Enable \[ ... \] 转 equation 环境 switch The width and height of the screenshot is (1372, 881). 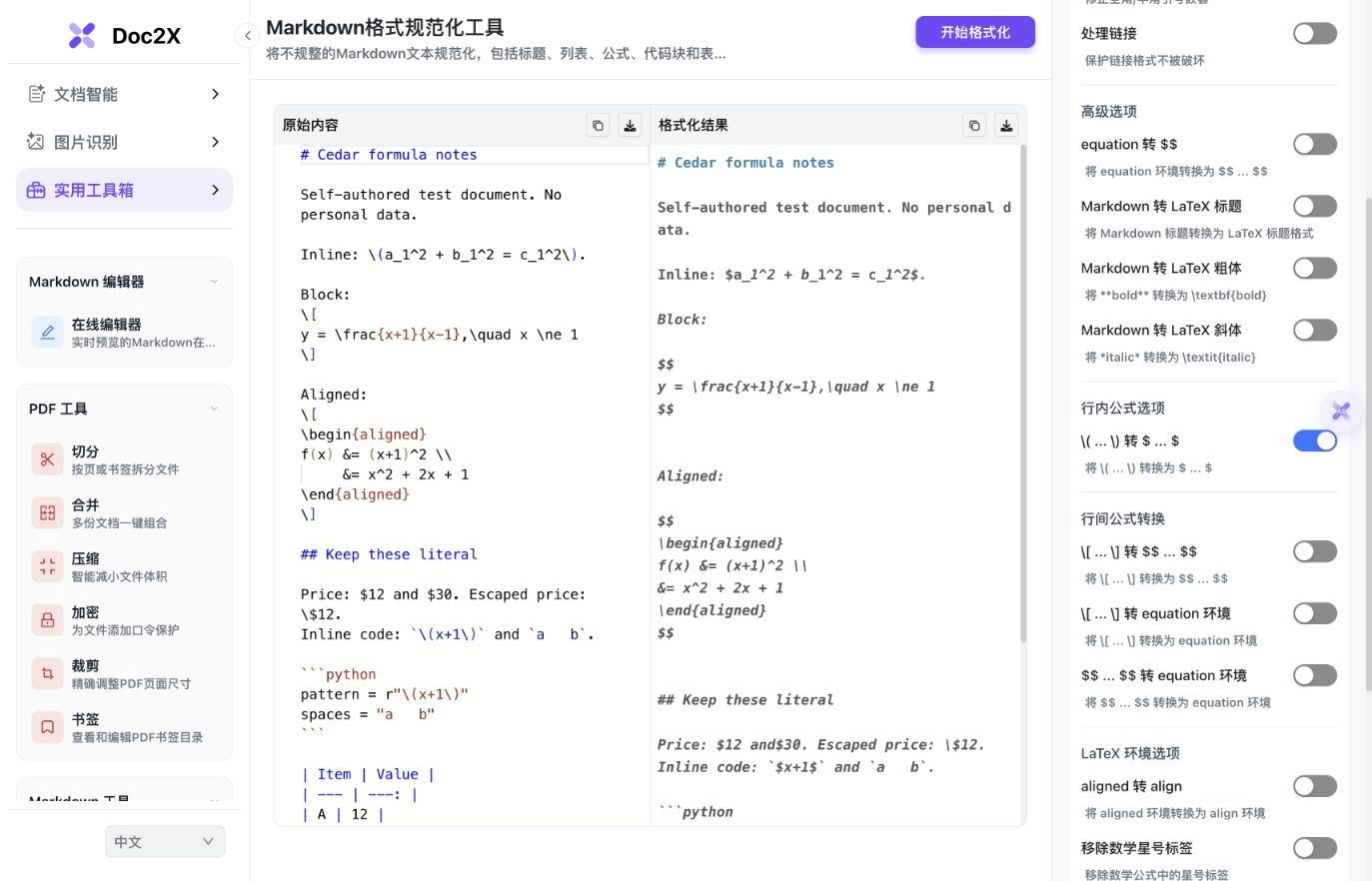[x=1315, y=614]
